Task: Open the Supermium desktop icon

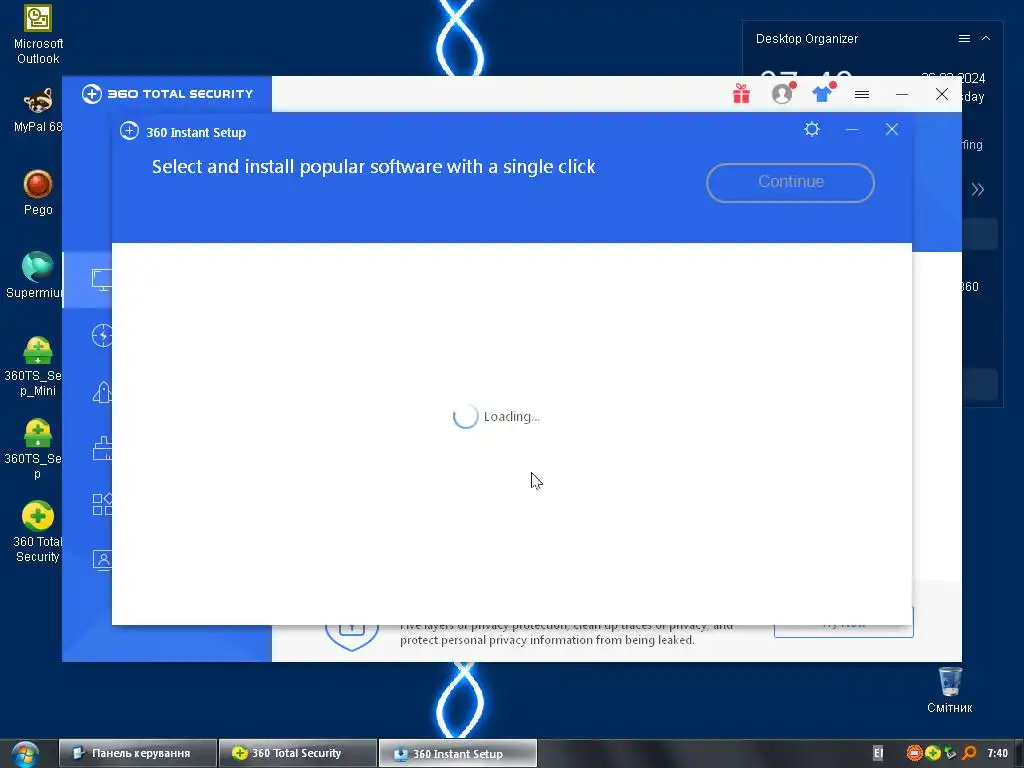Action: point(35,275)
